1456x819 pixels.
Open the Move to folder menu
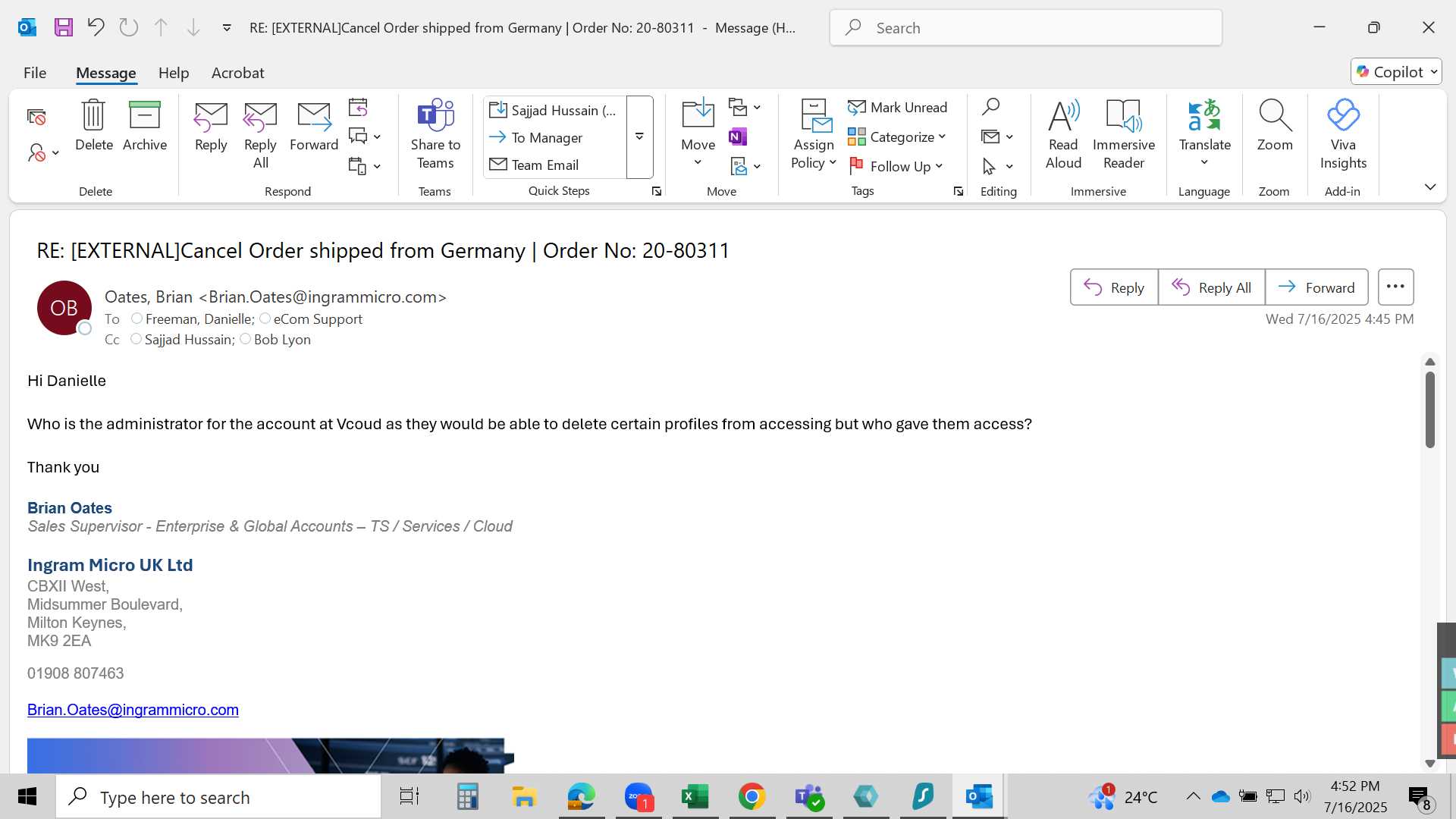(698, 133)
